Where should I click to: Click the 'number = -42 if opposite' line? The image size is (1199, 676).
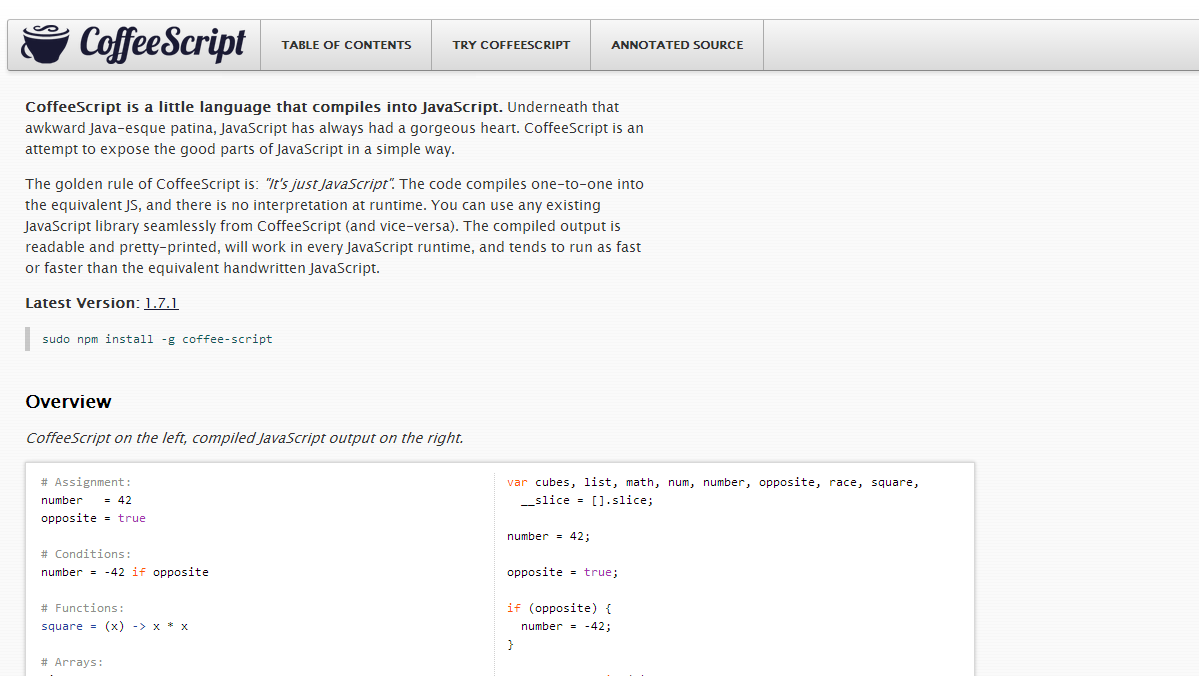pos(125,572)
